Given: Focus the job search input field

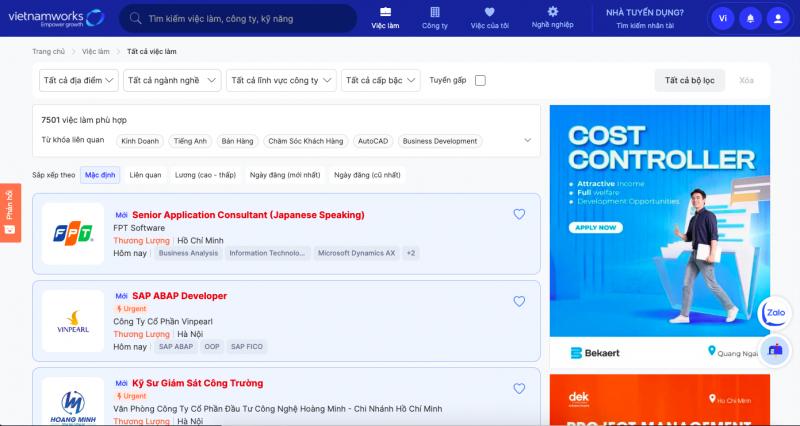Looking at the screenshot, I should click(x=238, y=18).
